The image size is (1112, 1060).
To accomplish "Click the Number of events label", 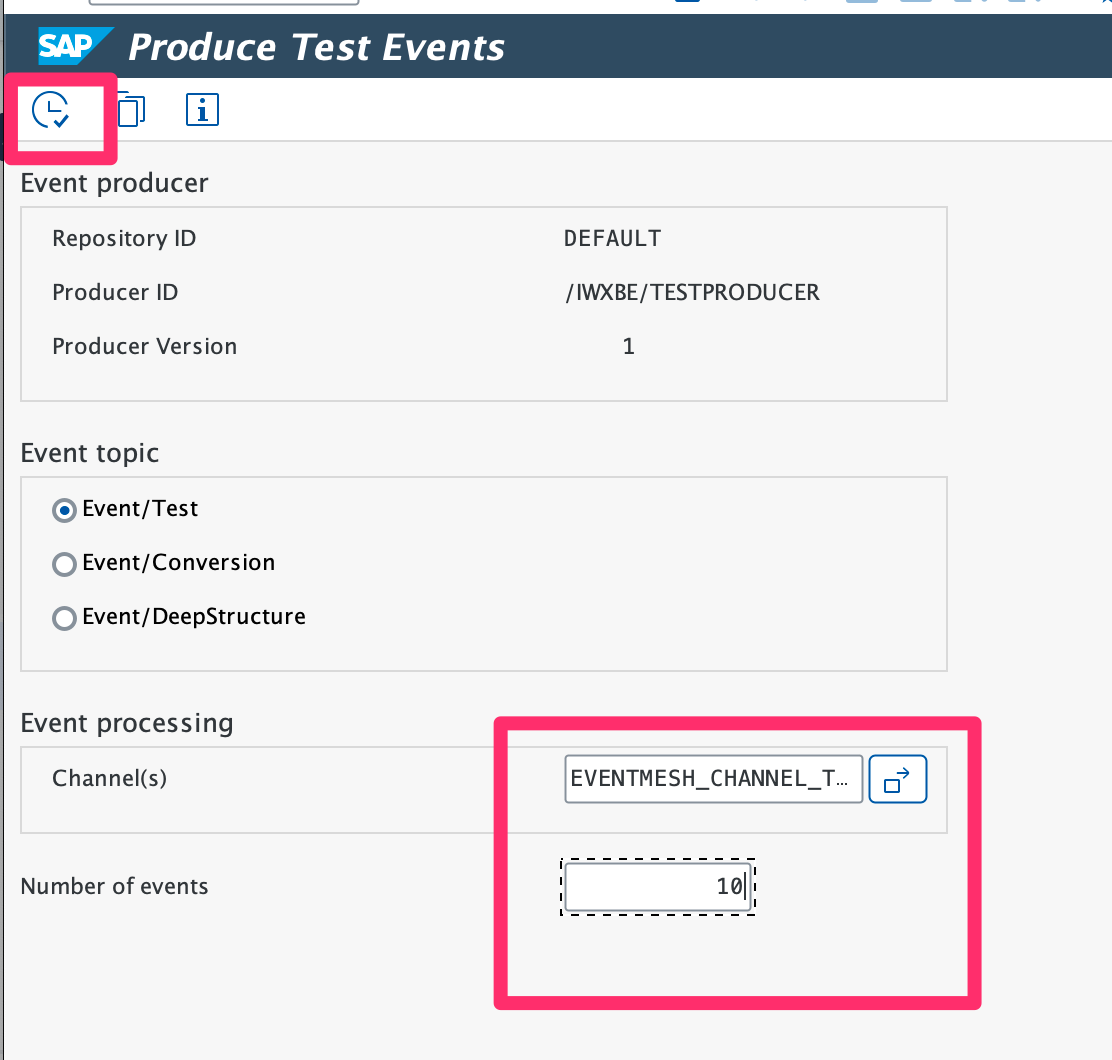I will pyautogui.click(x=114, y=886).
